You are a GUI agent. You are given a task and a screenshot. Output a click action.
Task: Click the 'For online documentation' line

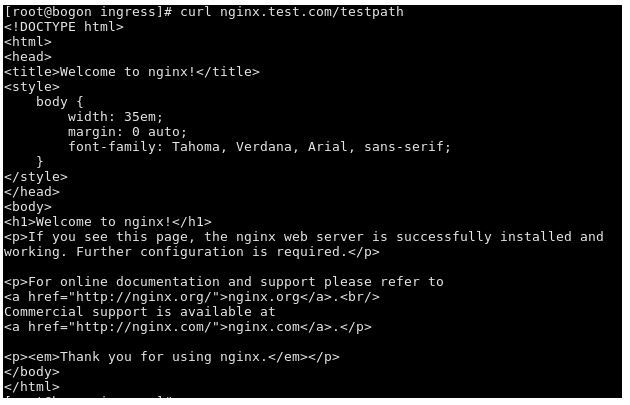pos(224,282)
